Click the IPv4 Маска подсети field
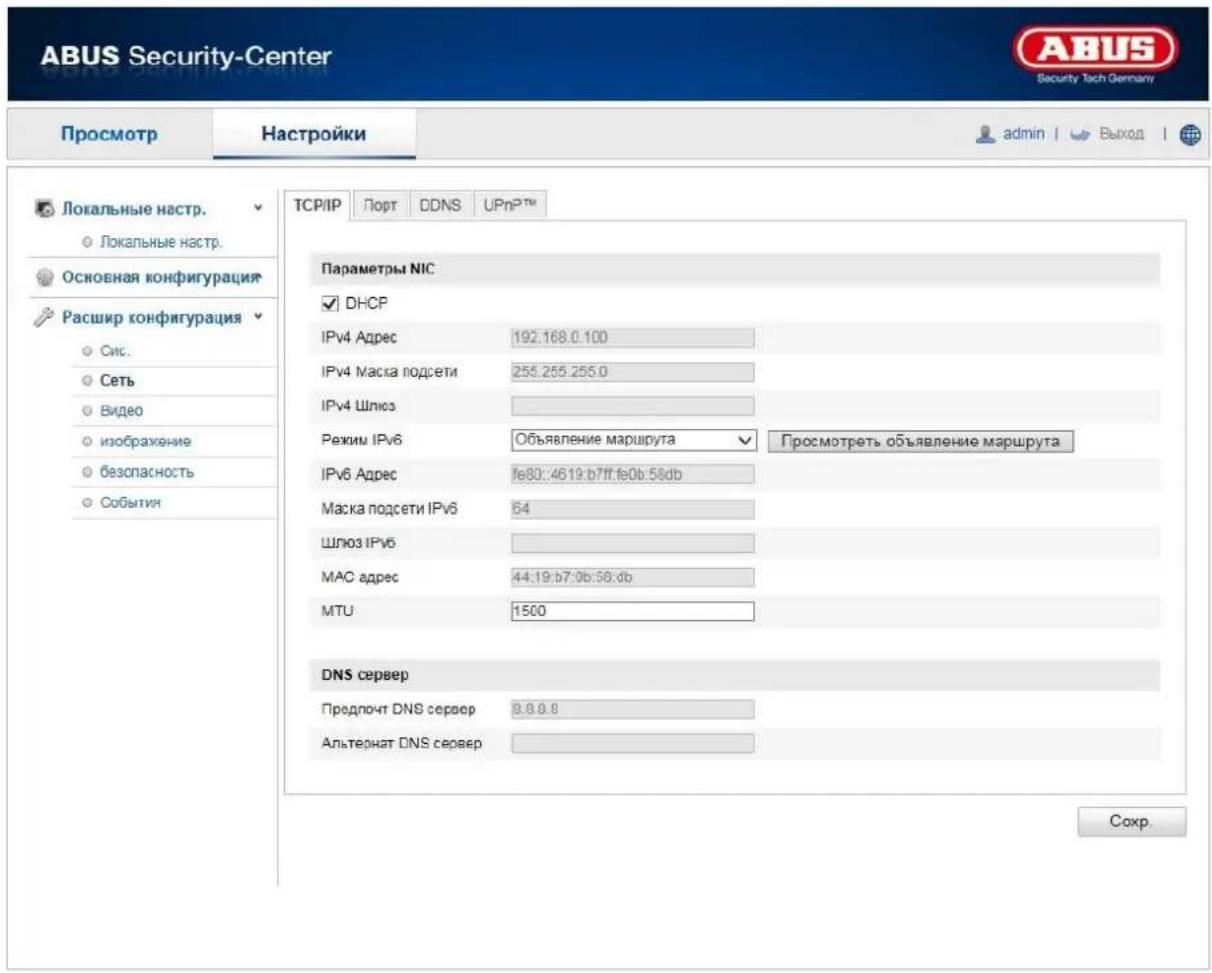This screenshot has width=1212, height=973. pos(632,371)
